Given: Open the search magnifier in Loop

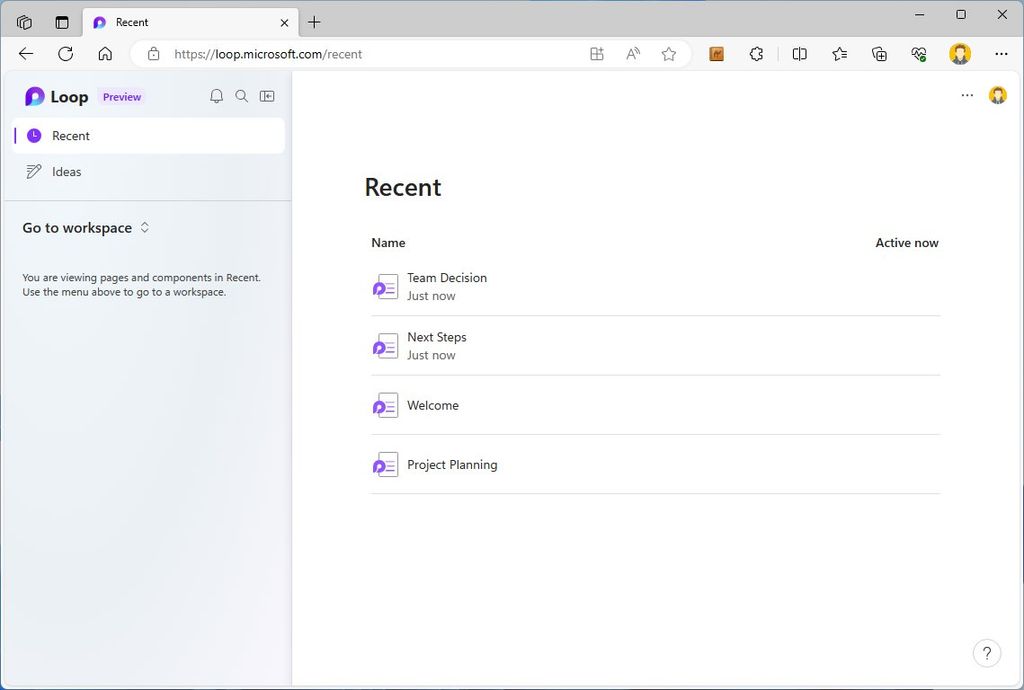Looking at the screenshot, I should tap(241, 96).
